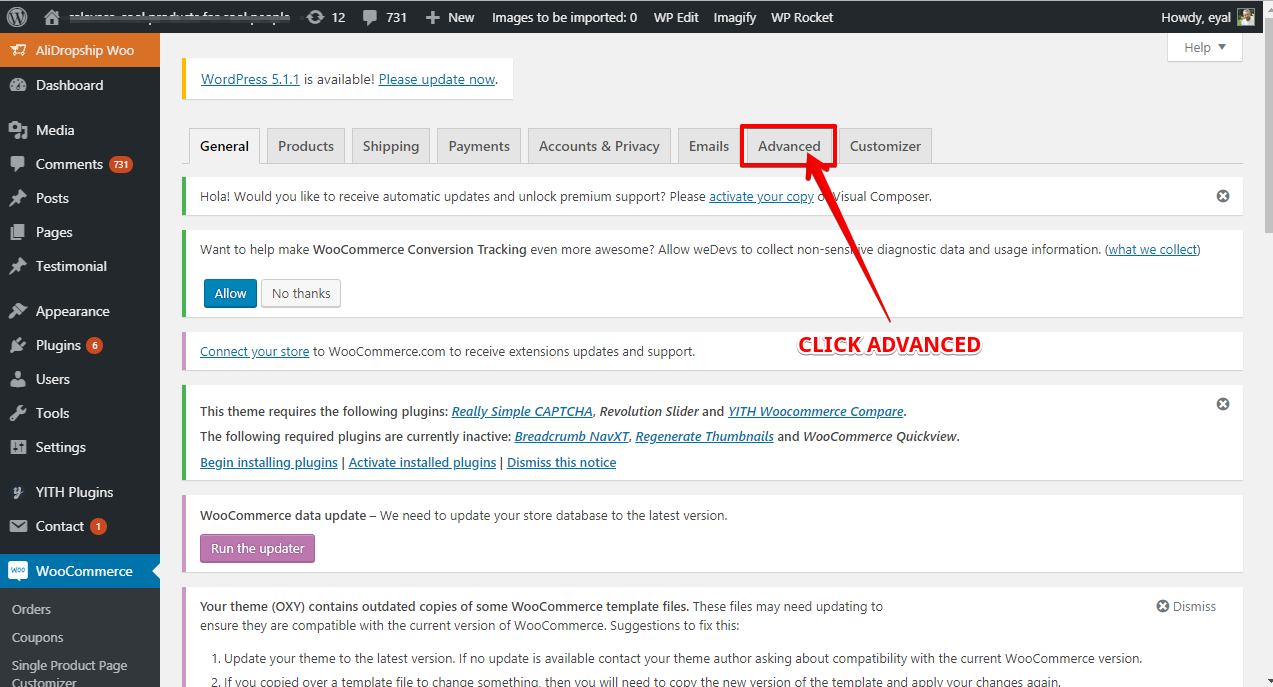Open the WordPress 5.1.1 link

250,79
